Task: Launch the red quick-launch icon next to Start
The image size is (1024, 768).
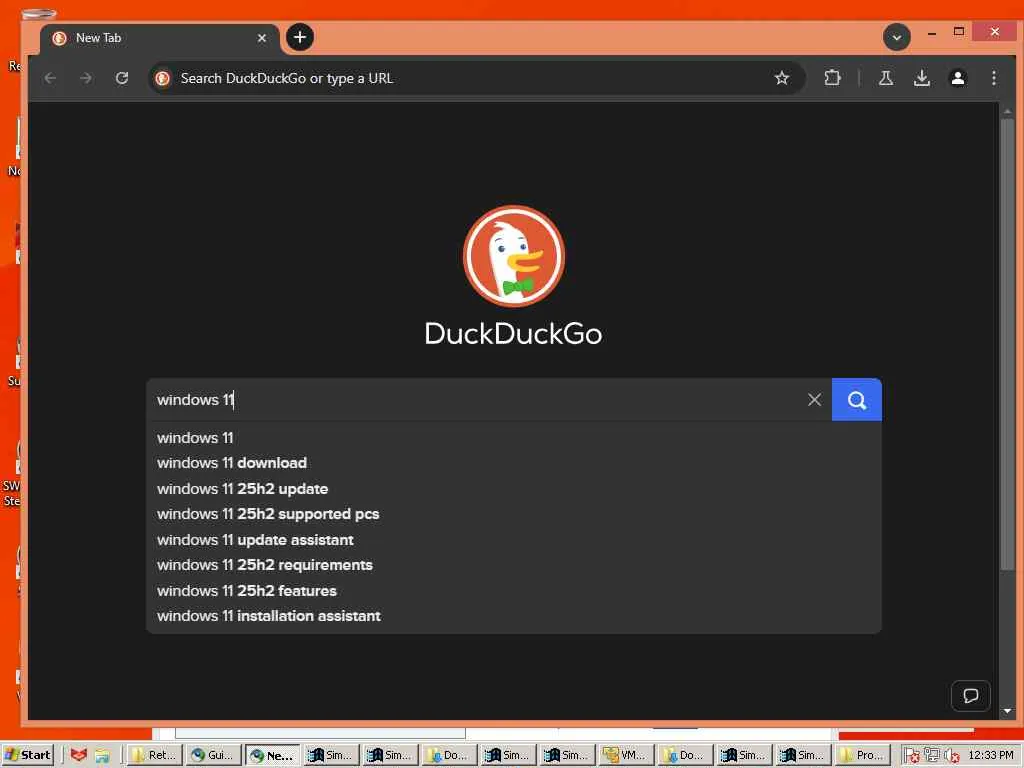Action: tap(78, 755)
